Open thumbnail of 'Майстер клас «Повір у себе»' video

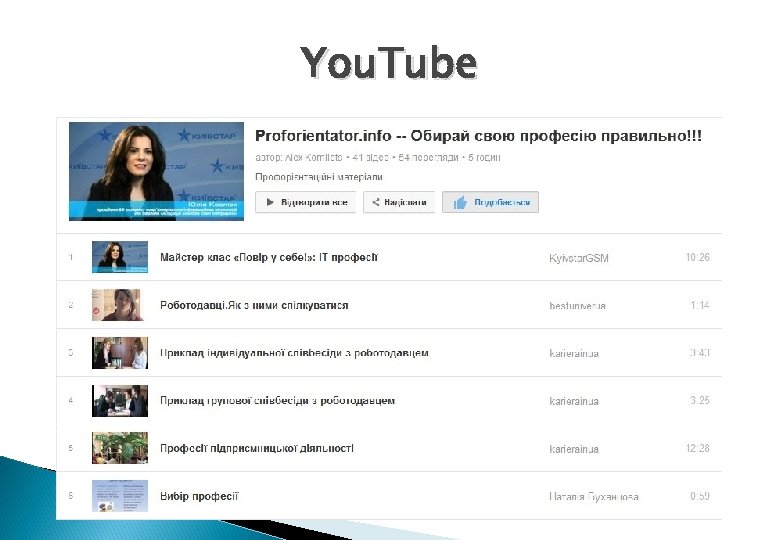pyautogui.click(x=120, y=257)
